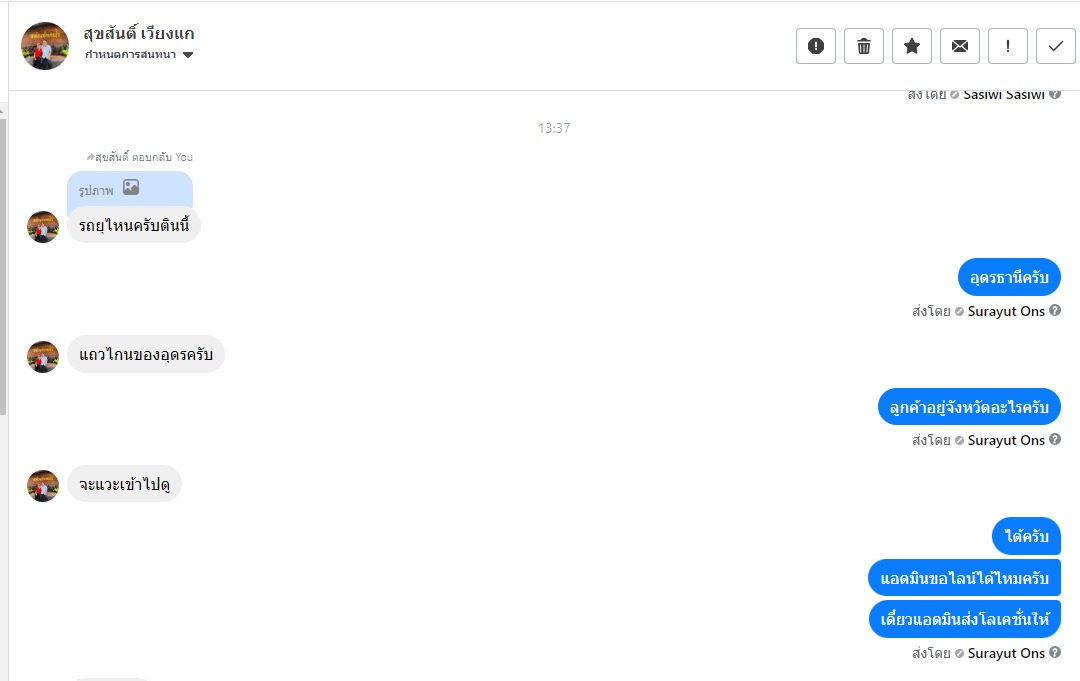
Task: Click the spam octagon icon button
Action: [x=815, y=46]
